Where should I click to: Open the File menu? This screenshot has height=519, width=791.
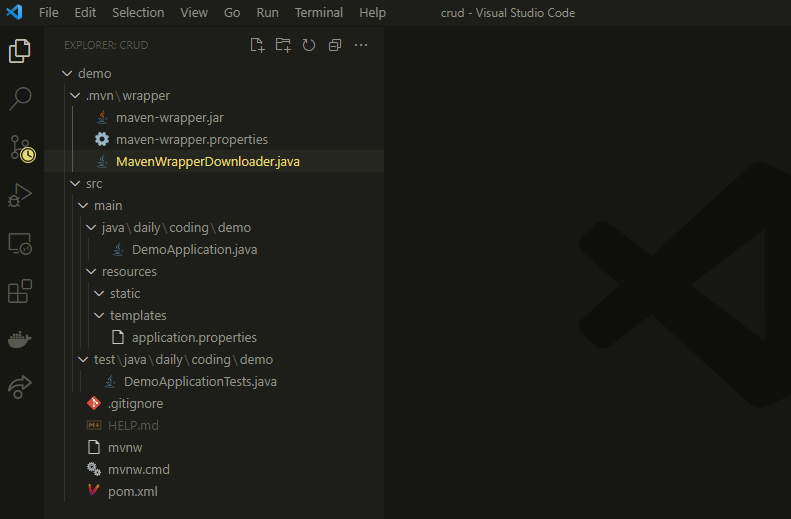(49, 13)
